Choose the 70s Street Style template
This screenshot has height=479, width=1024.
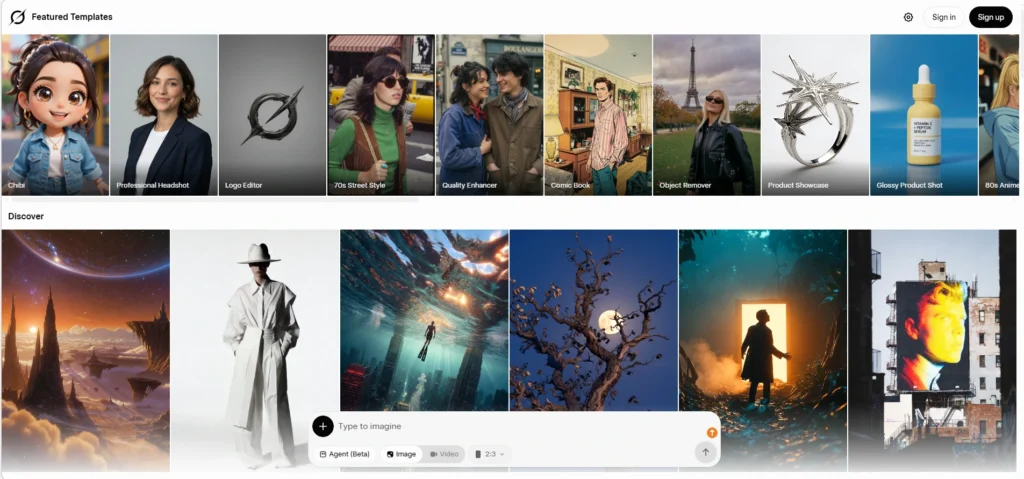click(x=381, y=115)
